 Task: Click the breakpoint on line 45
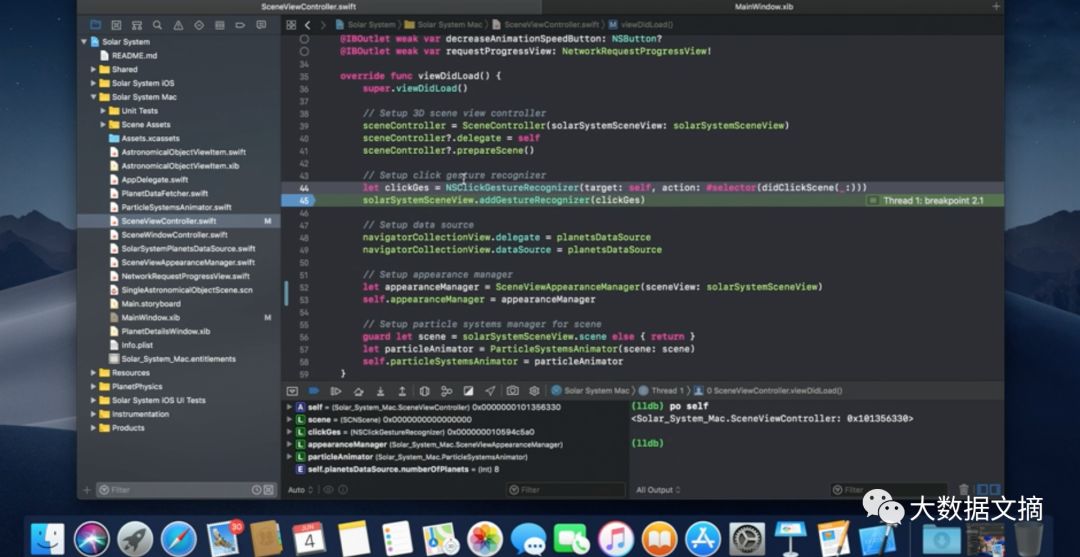pos(298,200)
